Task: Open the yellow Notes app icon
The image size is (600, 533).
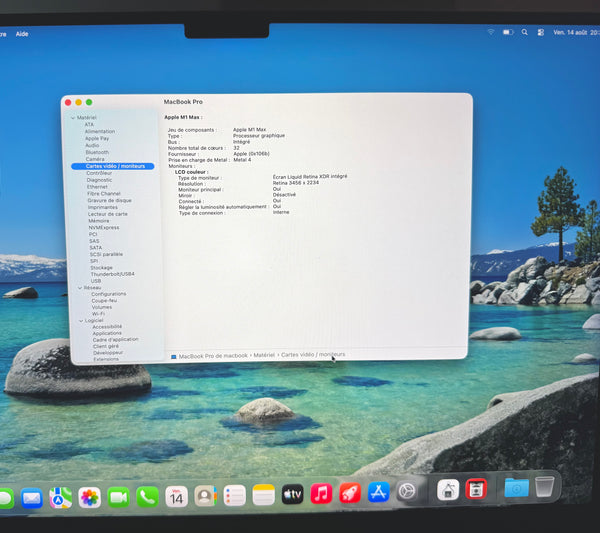Action: point(264,495)
